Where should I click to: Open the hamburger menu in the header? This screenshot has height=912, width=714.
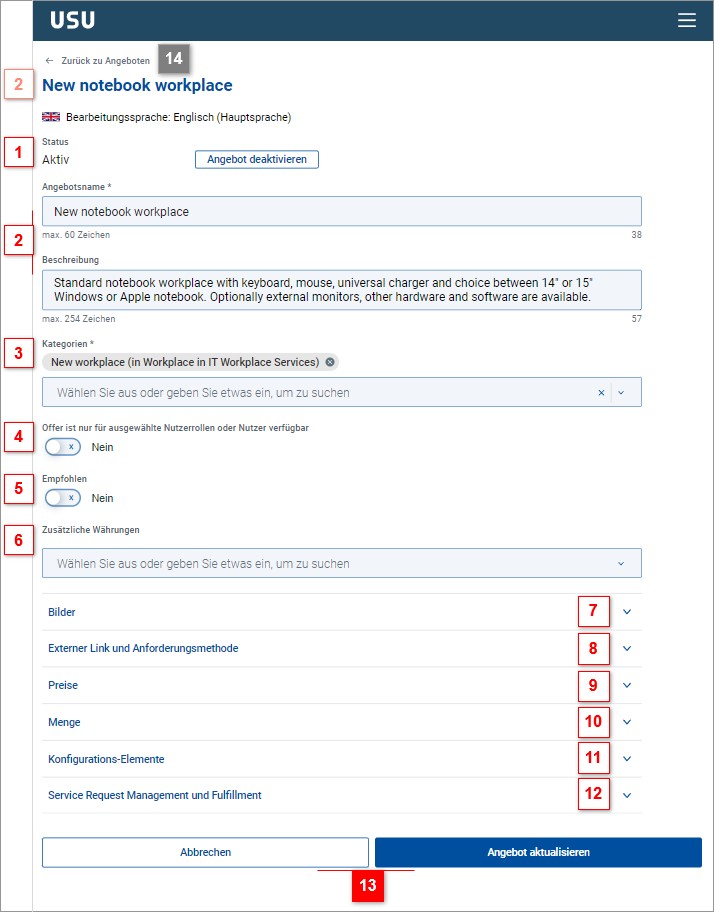point(686,20)
